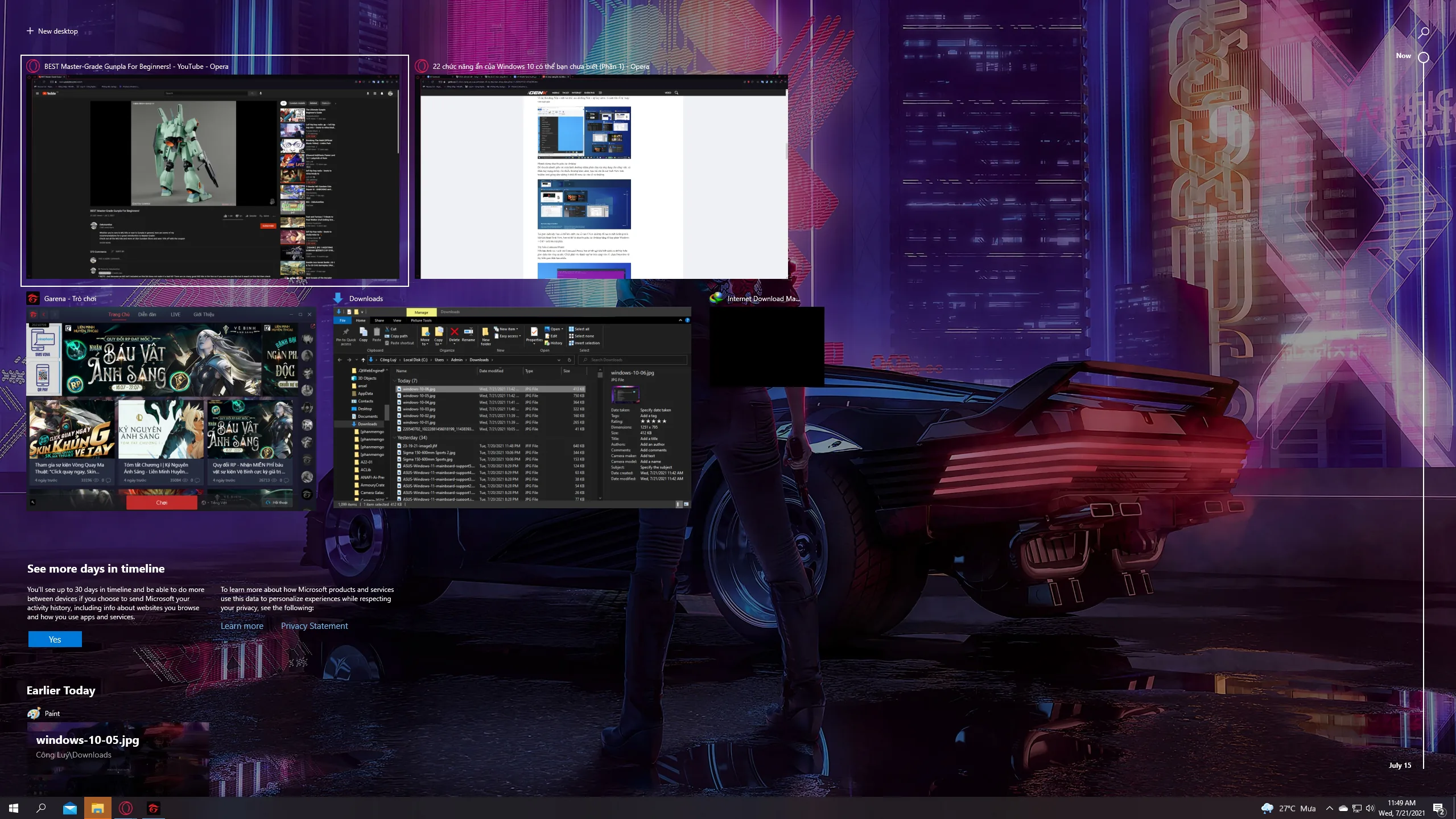Screen dimensions: 1456x819
Task: Open the windows-10-05.jpg Paint activity card
Action: pos(118,759)
